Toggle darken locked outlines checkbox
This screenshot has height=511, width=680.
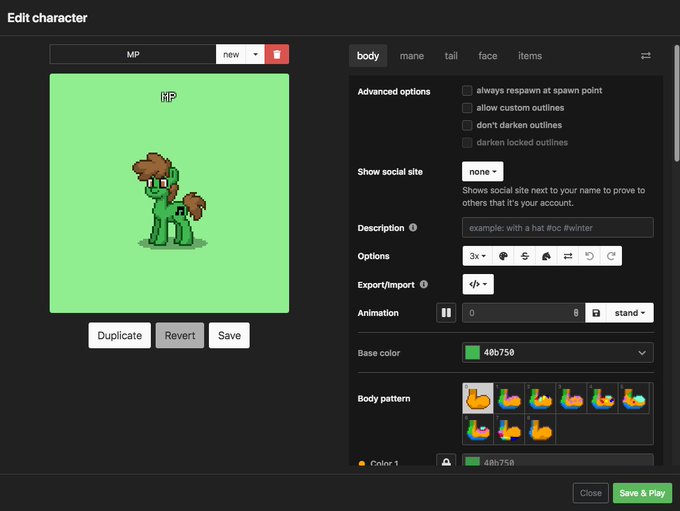tap(467, 142)
